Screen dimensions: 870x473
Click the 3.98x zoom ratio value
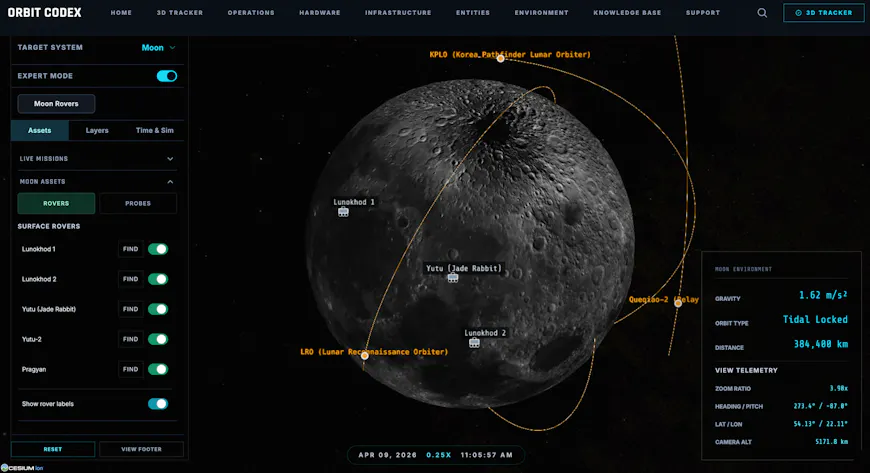click(x=838, y=389)
